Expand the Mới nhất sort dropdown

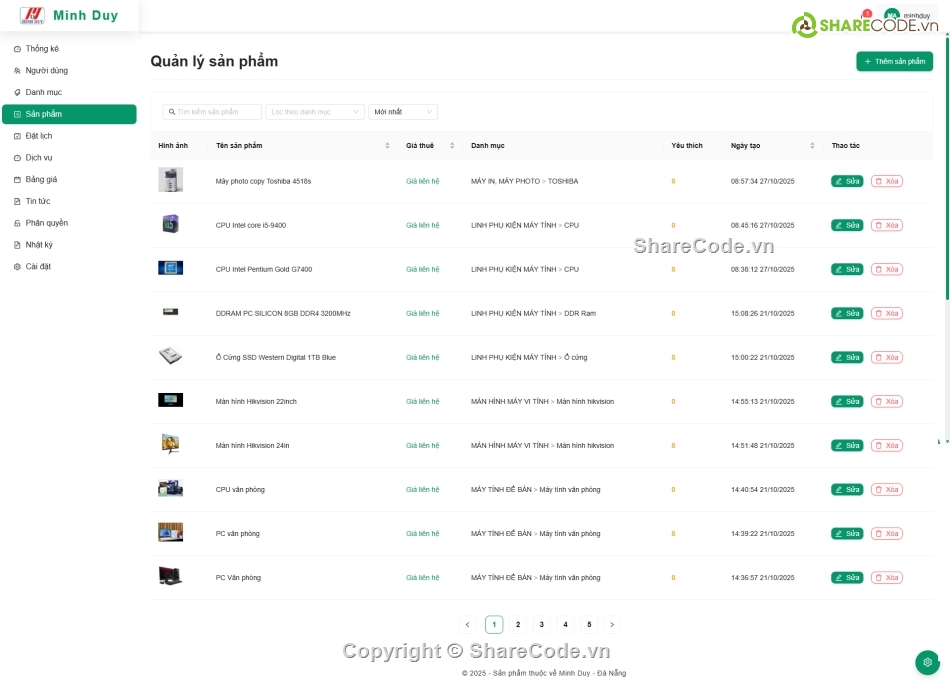(402, 111)
